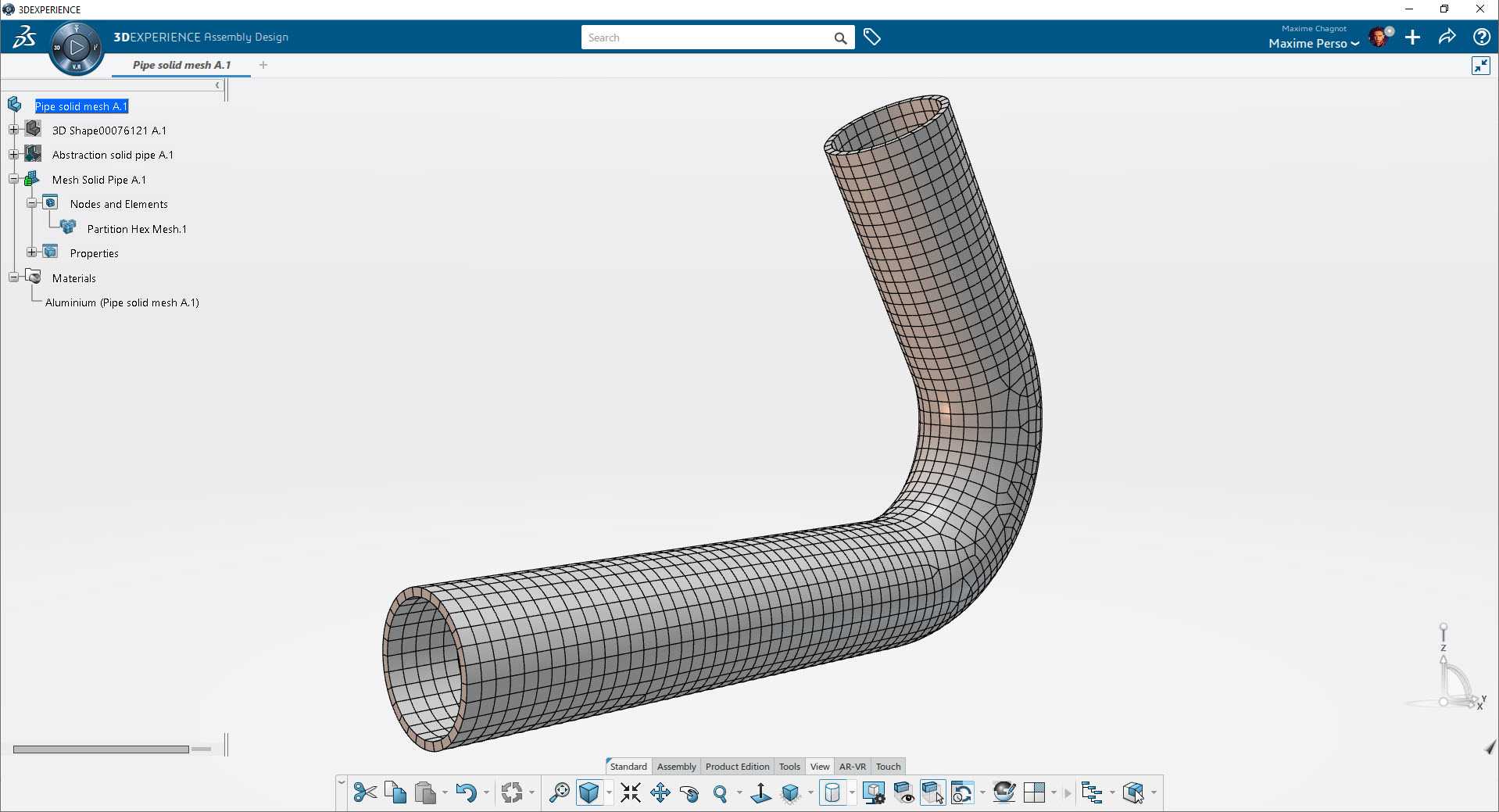This screenshot has width=1499, height=812.
Task: Switch to the Standard toolbar tab
Action: click(628, 767)
